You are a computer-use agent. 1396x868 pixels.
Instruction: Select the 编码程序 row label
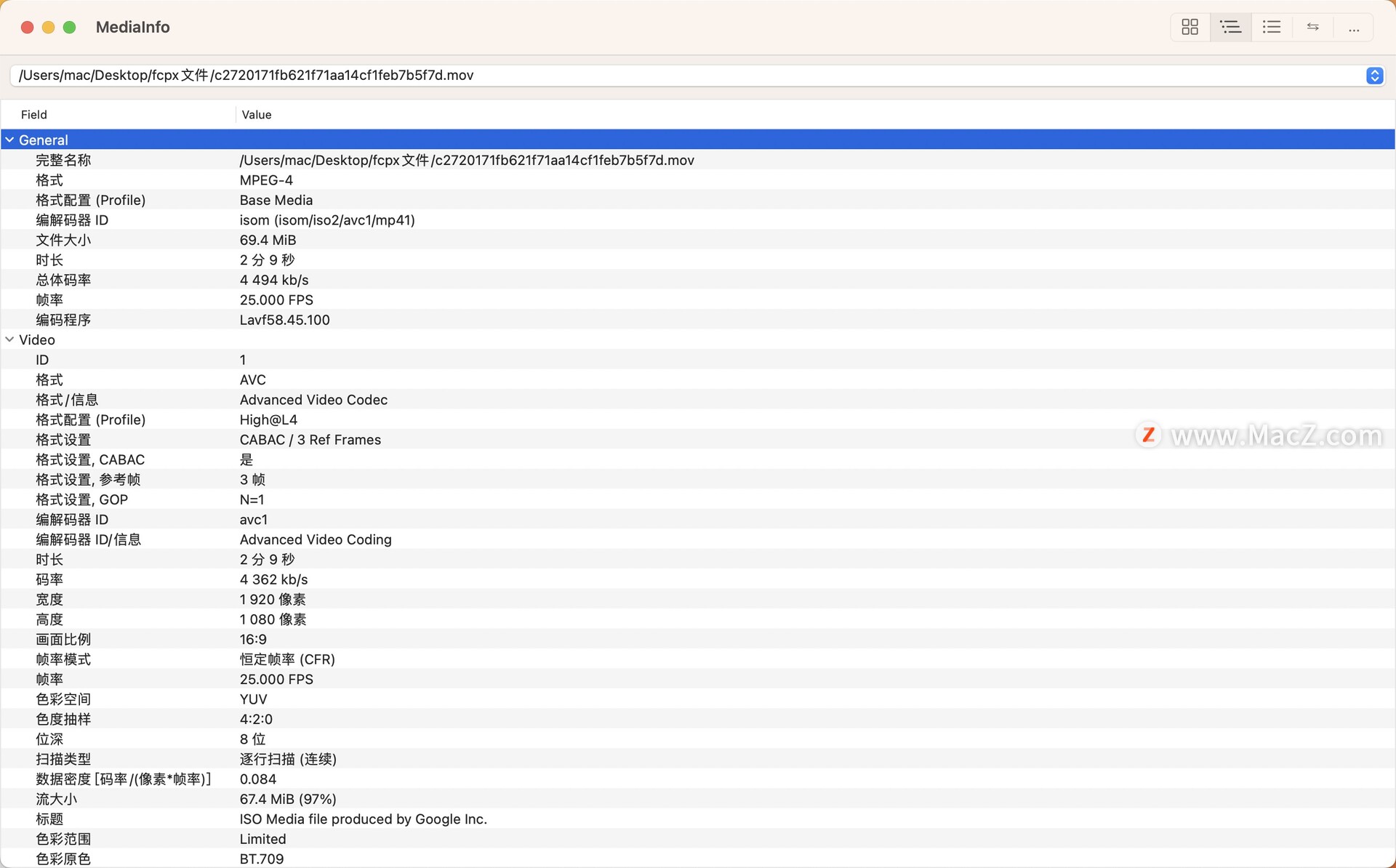63,320
